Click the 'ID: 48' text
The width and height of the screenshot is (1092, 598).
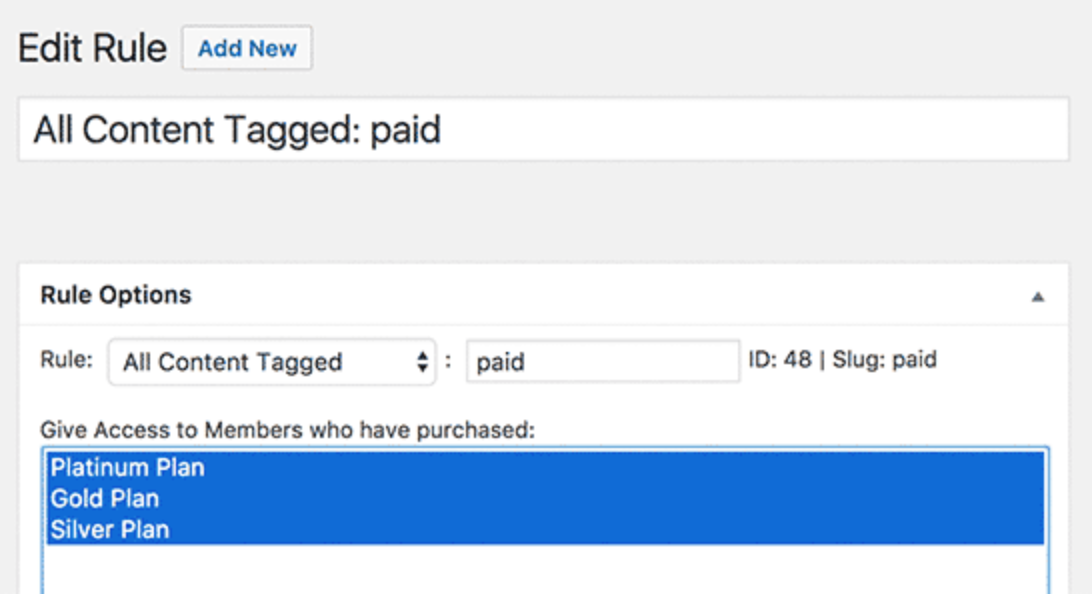pyautogui.click(x=780, y=360)
